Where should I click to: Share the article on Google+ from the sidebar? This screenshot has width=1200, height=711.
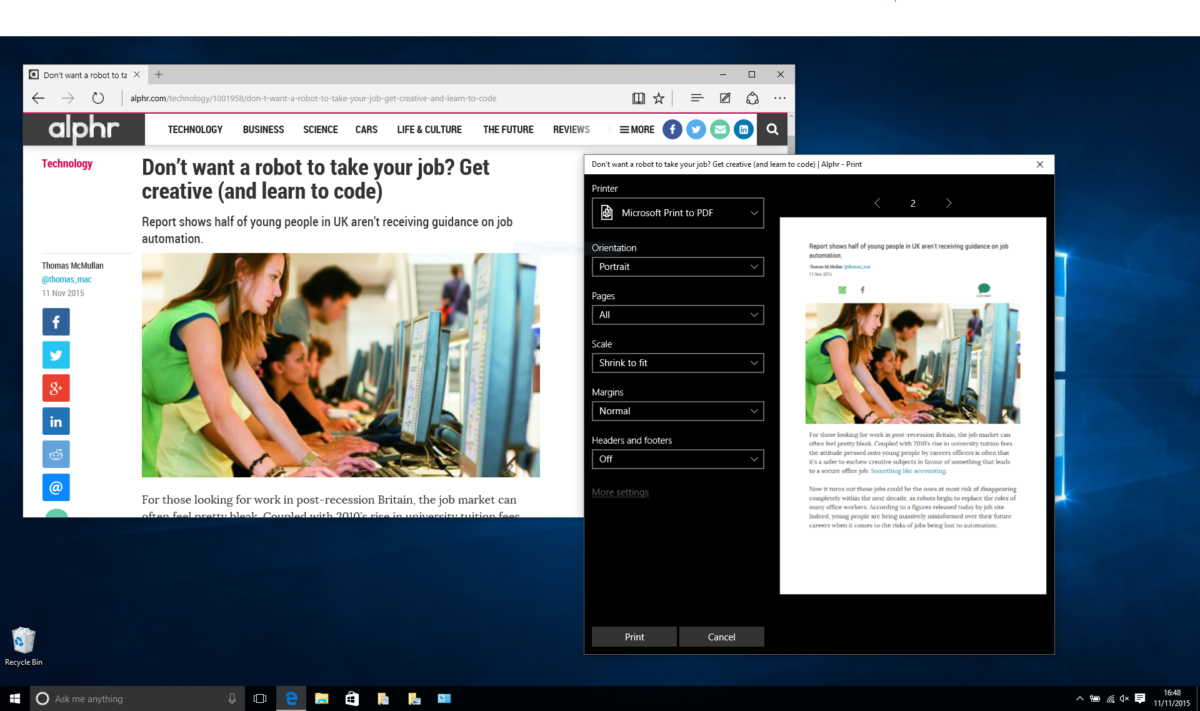coord(56,388)
